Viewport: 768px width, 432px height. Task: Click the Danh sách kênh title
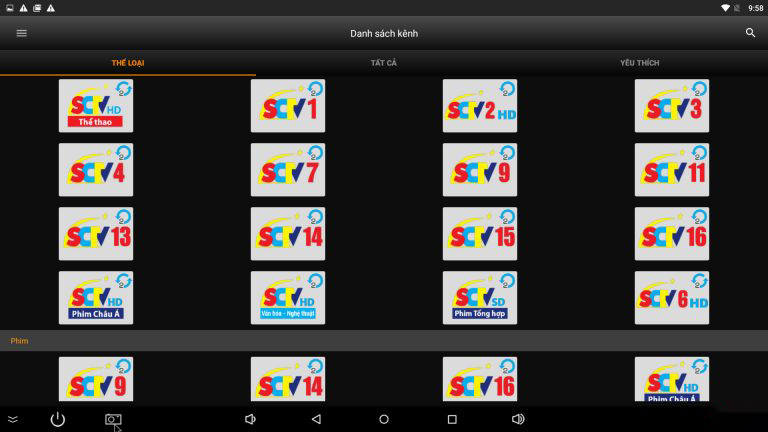(384, 33)
